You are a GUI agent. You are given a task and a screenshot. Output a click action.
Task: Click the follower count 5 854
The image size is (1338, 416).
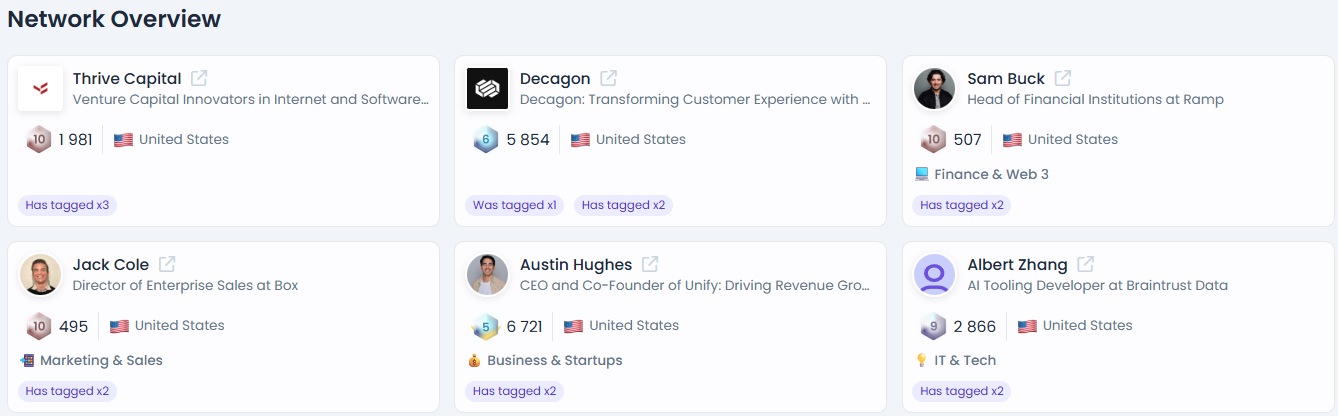pos(528,140)
